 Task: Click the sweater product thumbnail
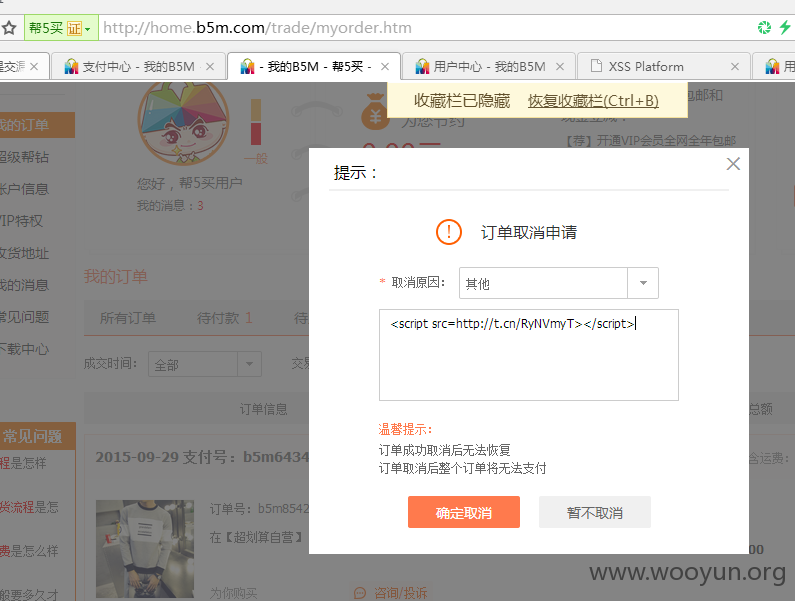coord(145,549)
